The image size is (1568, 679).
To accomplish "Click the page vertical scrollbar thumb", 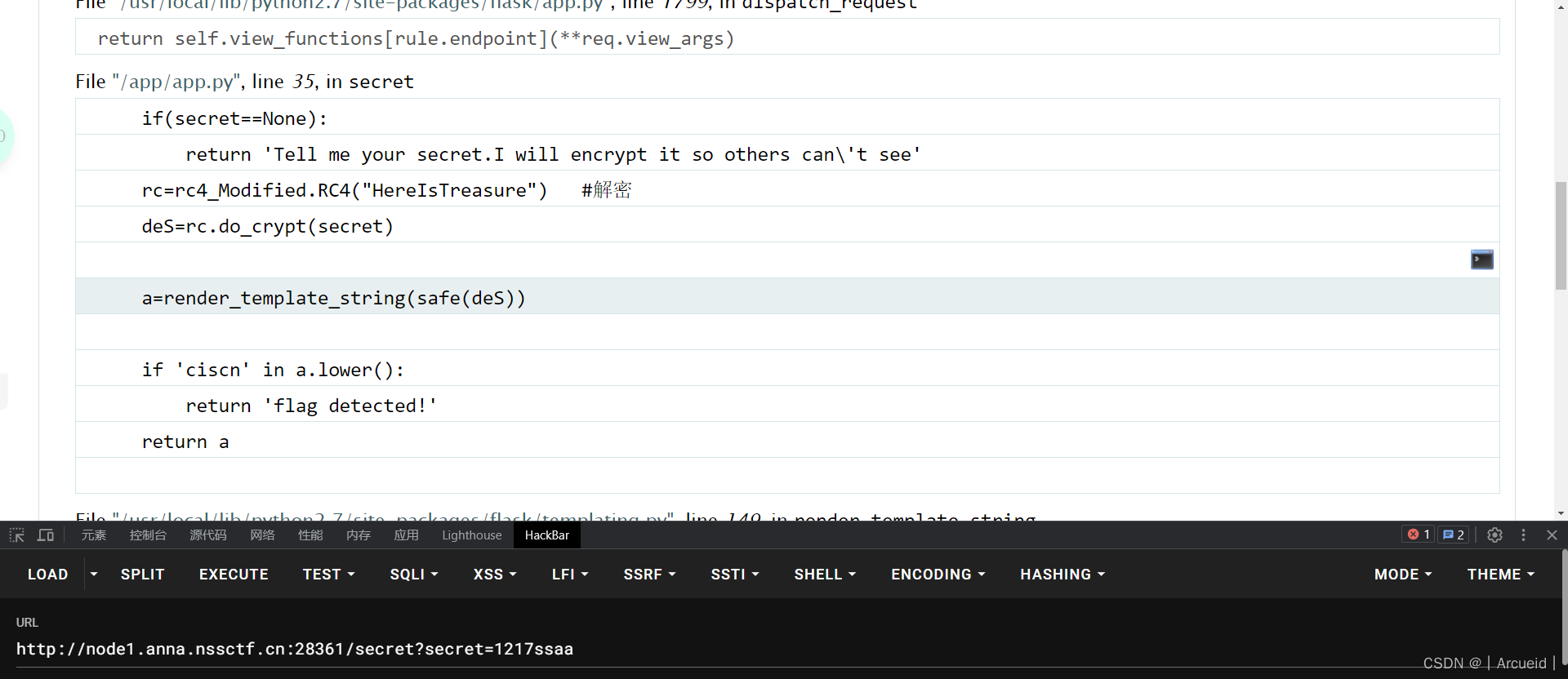I will coord(1561,235).
